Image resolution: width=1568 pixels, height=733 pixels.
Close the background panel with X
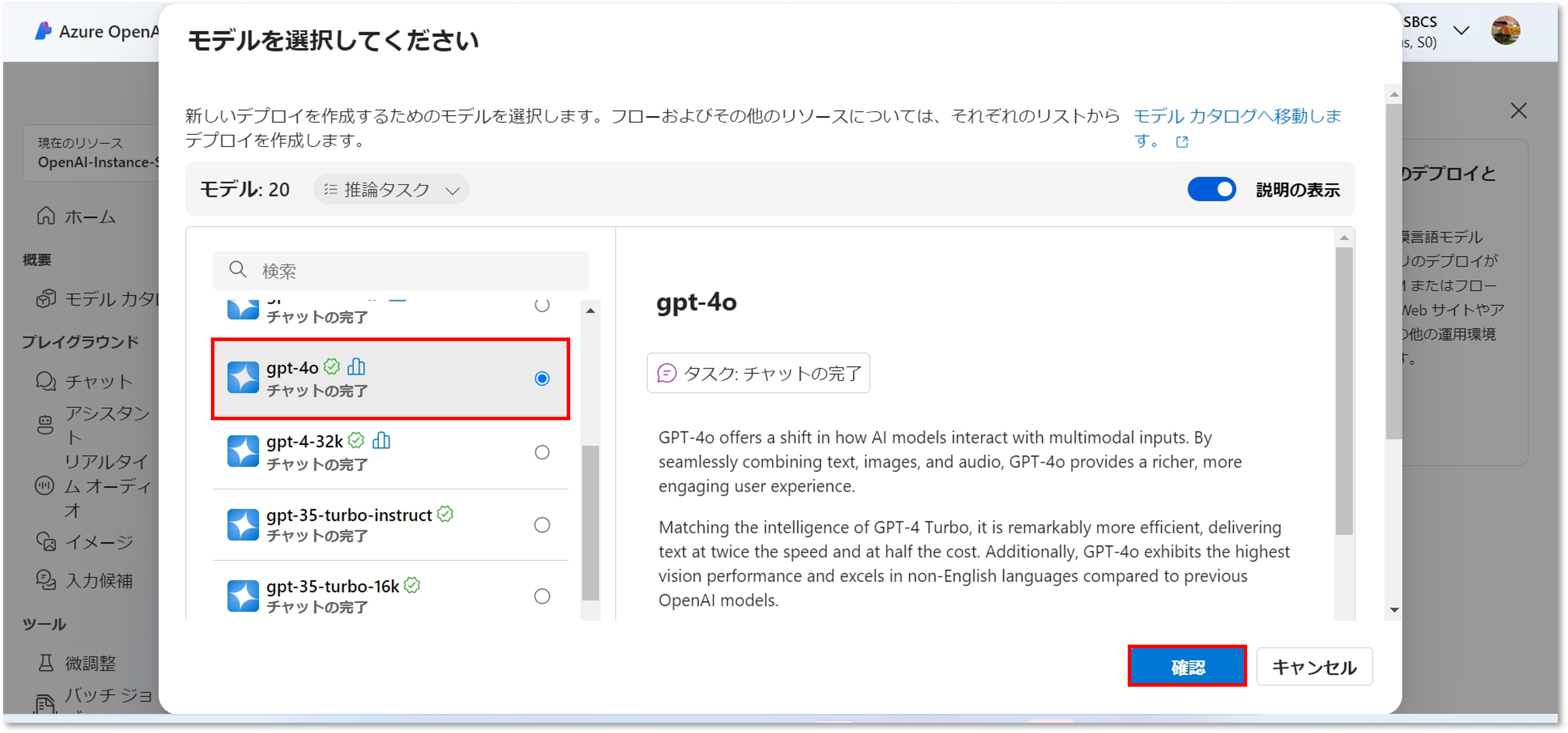pyautogui.click(x=1518, y=110)
